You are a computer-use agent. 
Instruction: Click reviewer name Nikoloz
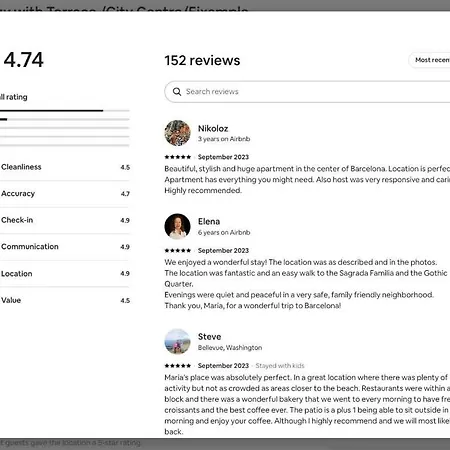213,128
